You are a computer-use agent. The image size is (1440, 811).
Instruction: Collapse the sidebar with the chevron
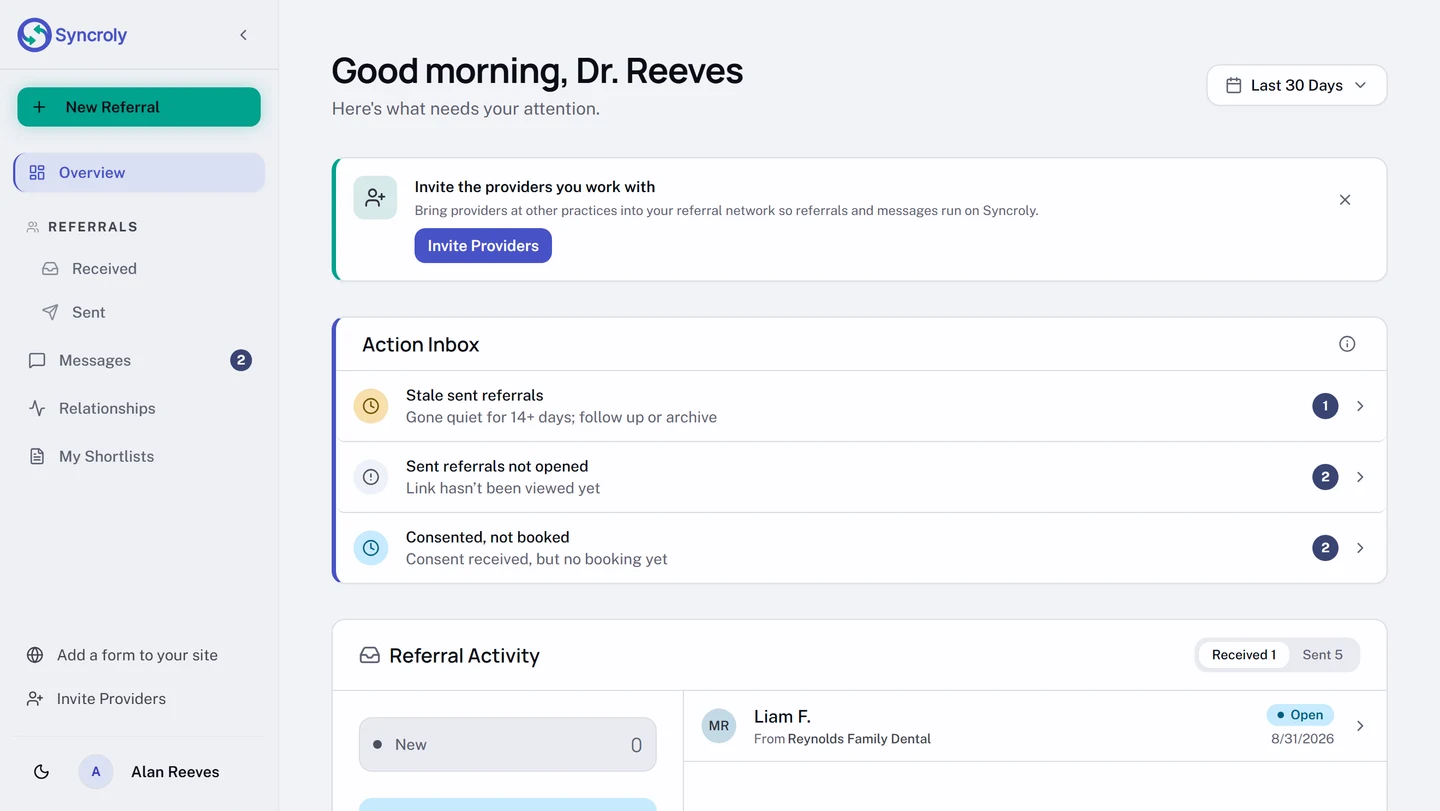[x=243, y=35]
